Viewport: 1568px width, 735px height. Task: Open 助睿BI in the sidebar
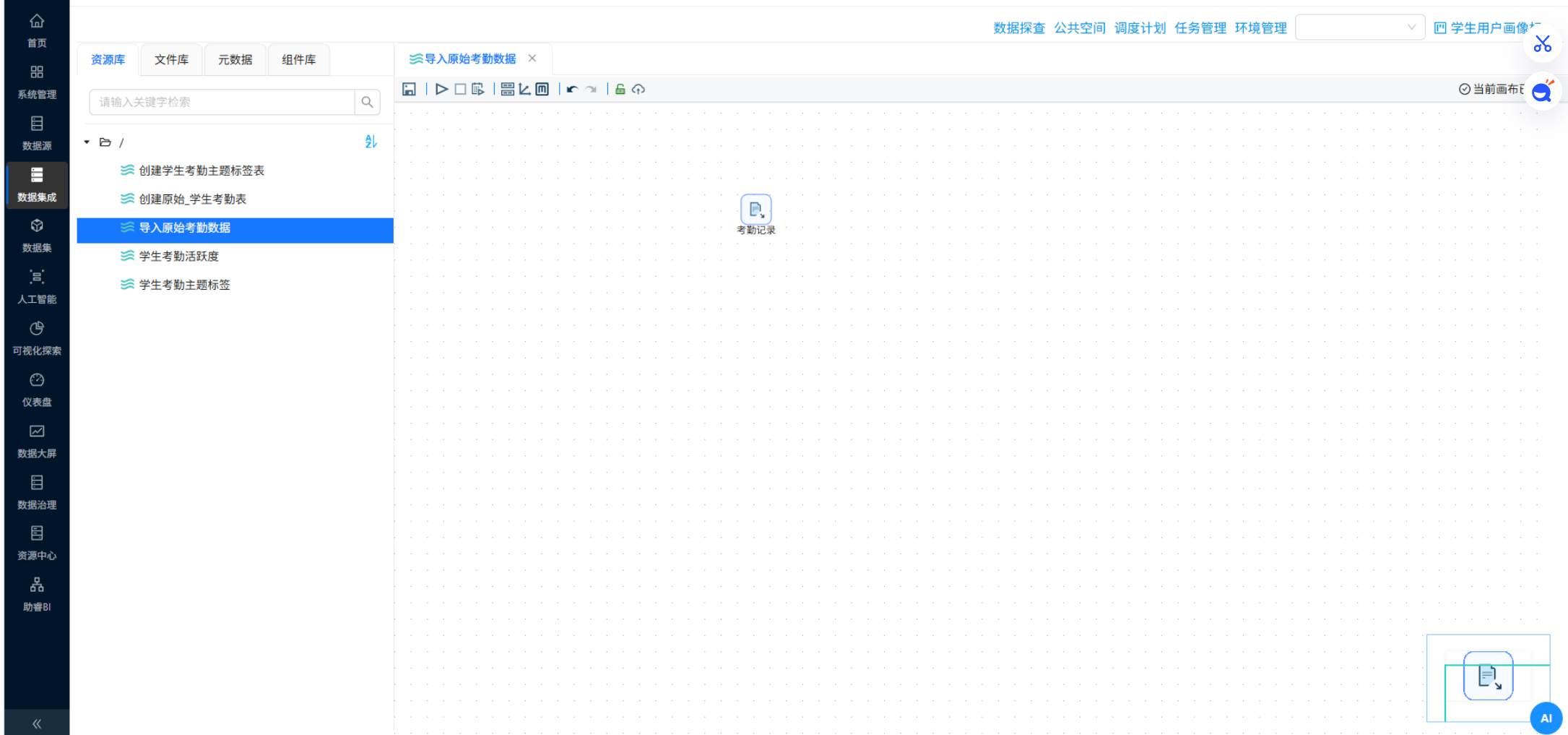tap(37, 595)
